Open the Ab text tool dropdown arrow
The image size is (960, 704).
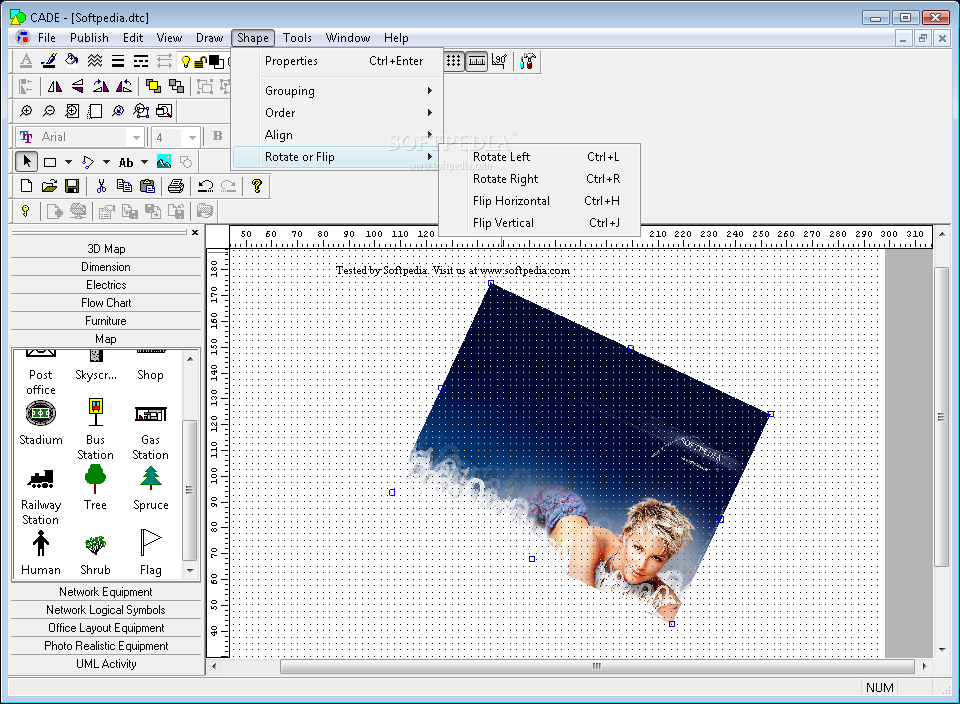(x=144, y=162)
